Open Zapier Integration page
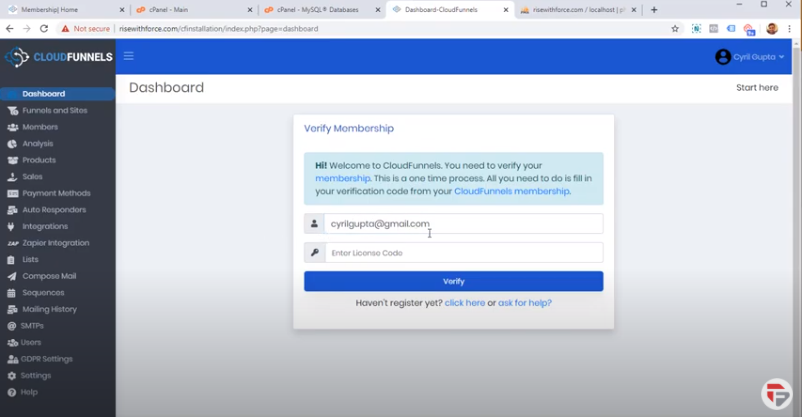Viewport: 802px width, 417px height. [55, 243]
